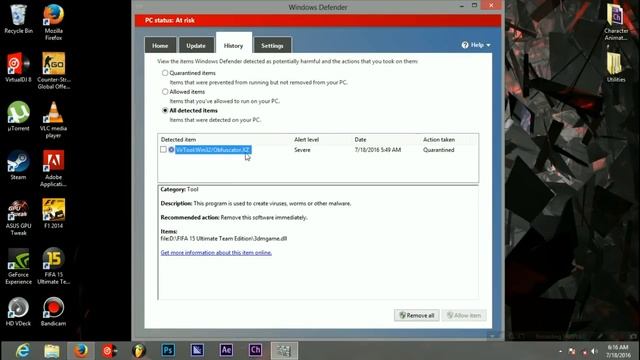
Task: Select the All detected items radio button
Action: 165,111
